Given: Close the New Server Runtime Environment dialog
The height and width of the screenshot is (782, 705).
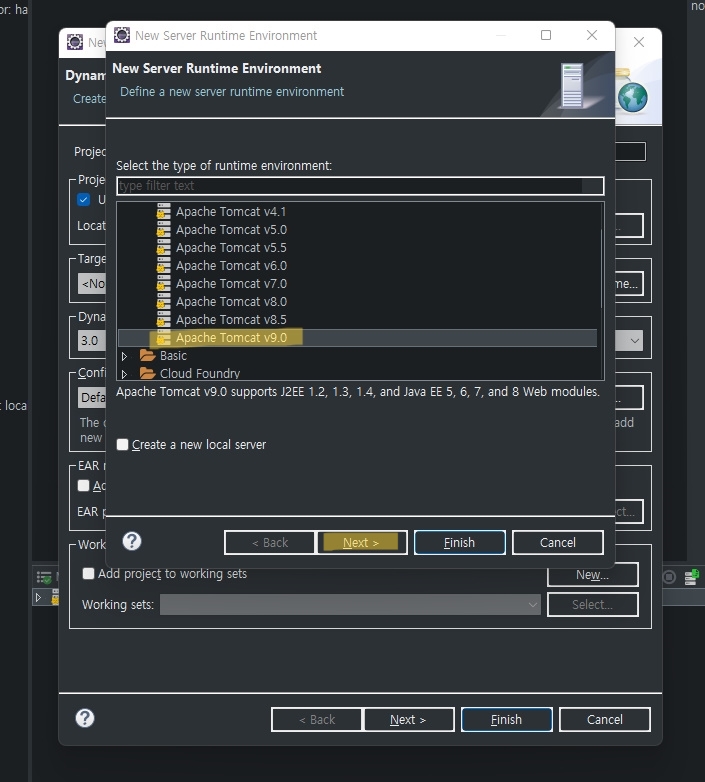Looking at the screenshot, I should coord(592,35).
